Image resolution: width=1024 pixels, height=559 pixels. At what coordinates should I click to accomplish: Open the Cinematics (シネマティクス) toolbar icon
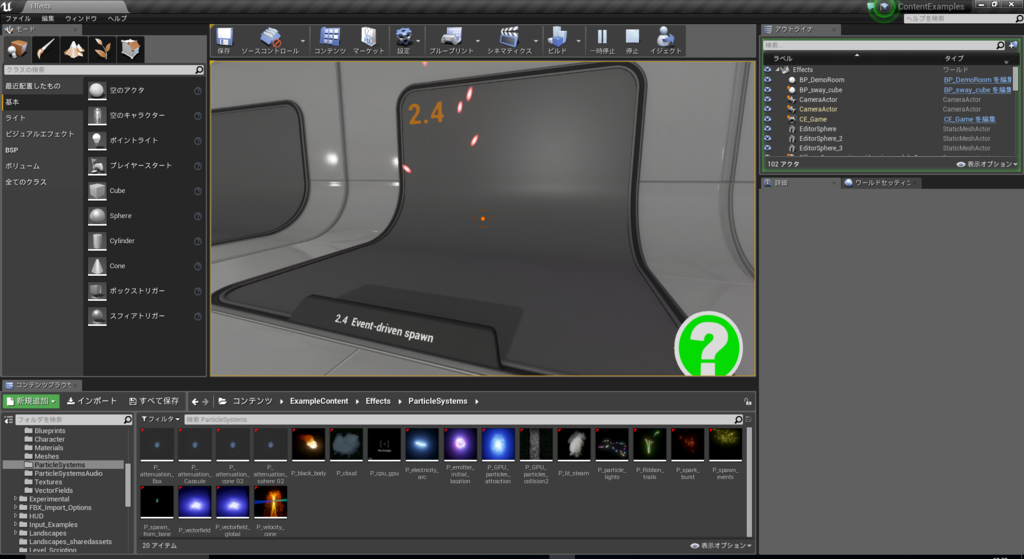click(509, 40)
